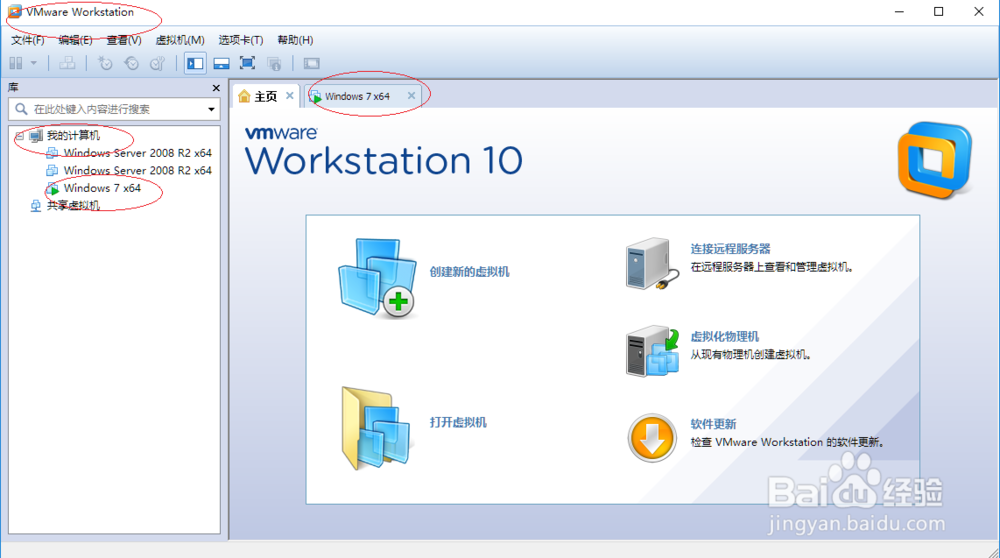
Task: Close the Windows 7 x64 tab
Action: 411,96
